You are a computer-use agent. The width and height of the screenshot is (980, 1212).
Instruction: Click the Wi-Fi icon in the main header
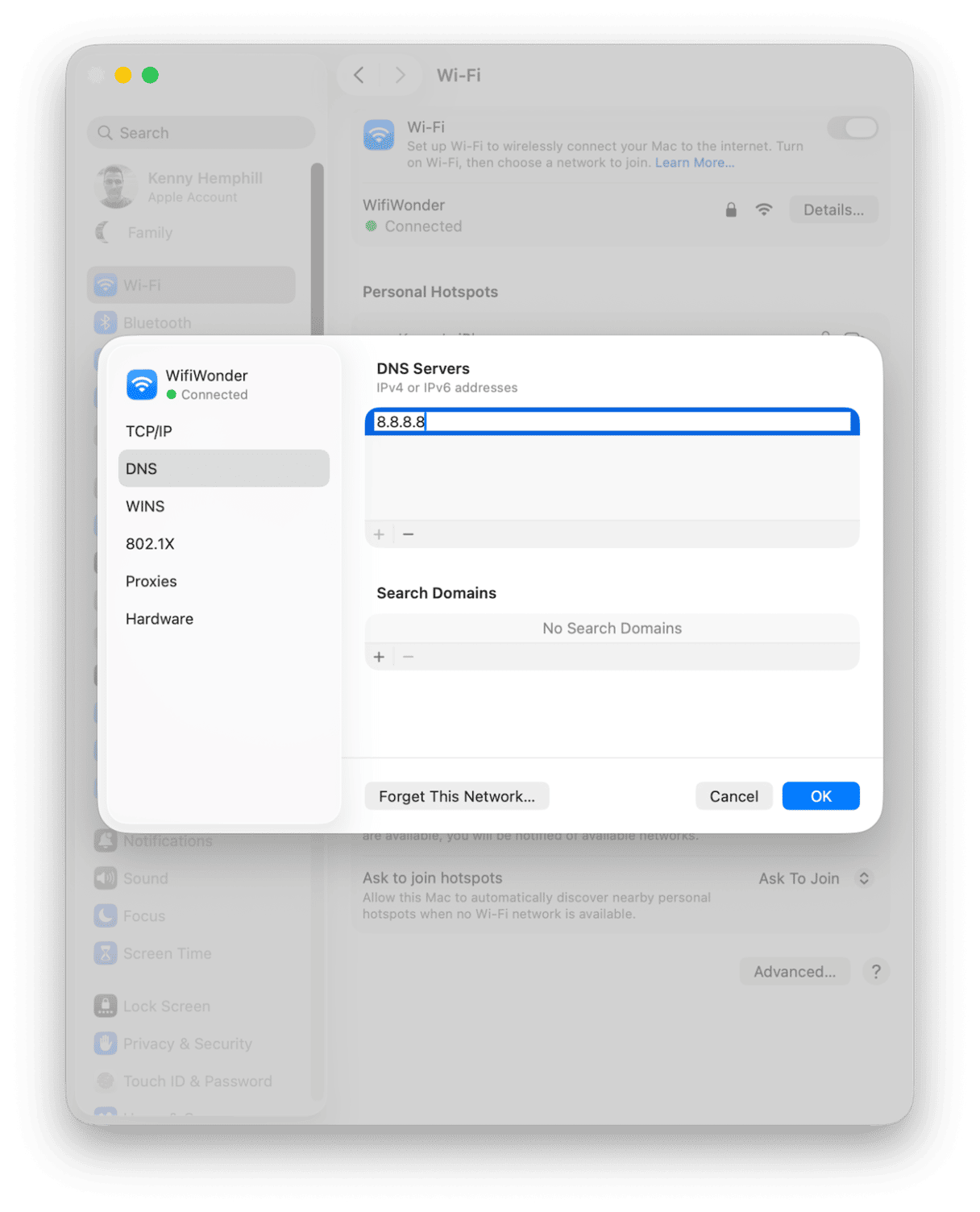click(x=379, y=135)
